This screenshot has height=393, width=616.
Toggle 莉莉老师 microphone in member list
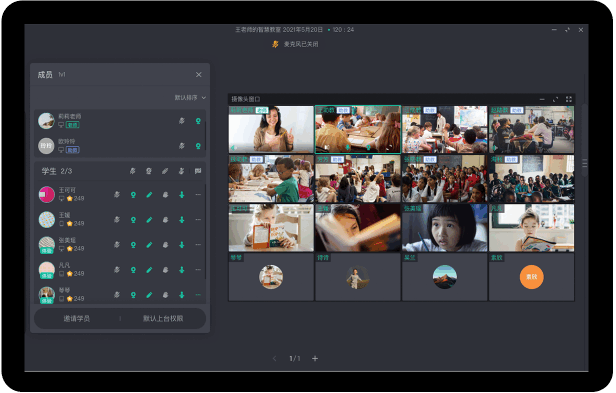coord(182,121)
